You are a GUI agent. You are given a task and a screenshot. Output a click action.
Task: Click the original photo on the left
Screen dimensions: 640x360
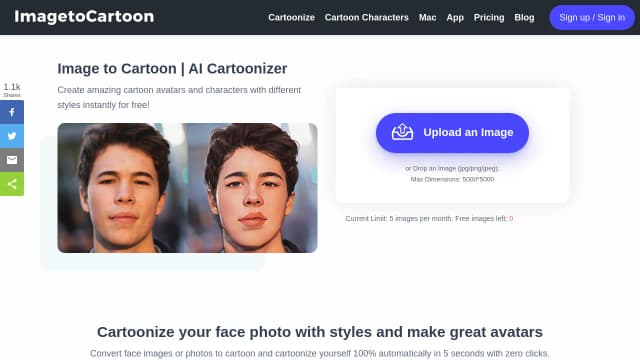122,188
